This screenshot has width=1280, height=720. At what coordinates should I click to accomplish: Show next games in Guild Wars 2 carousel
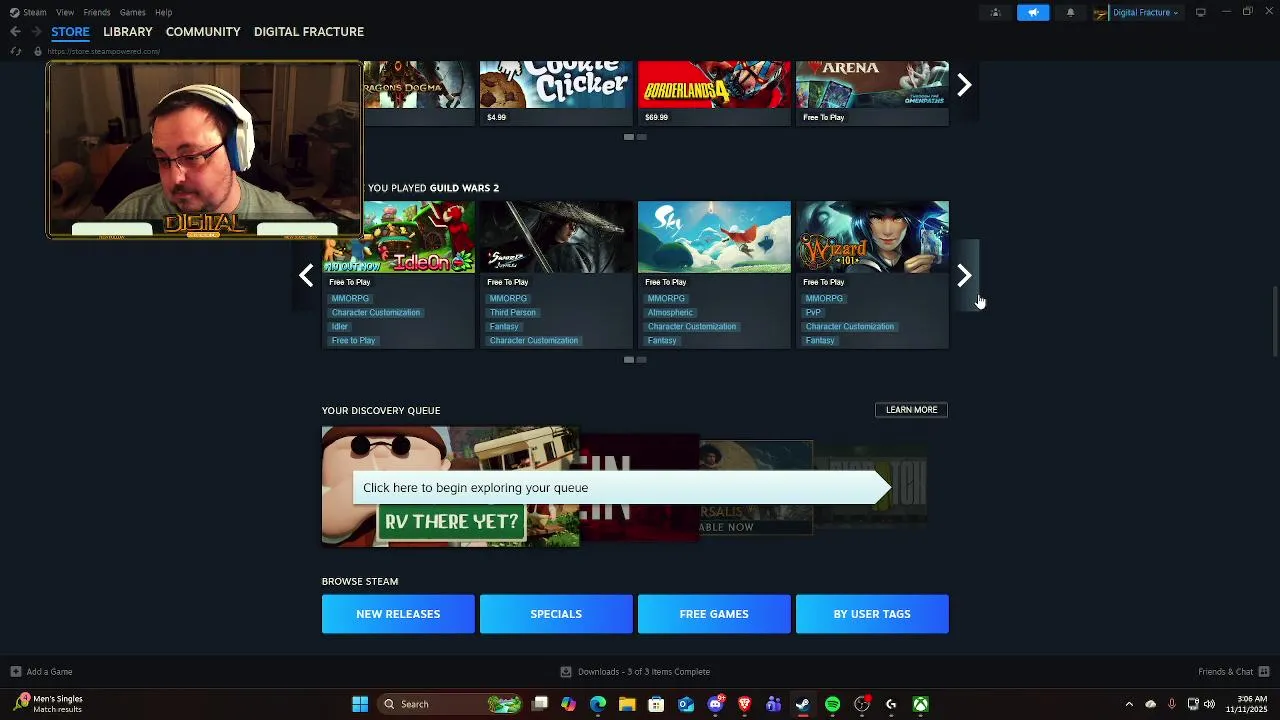click(x=964, y=276)
